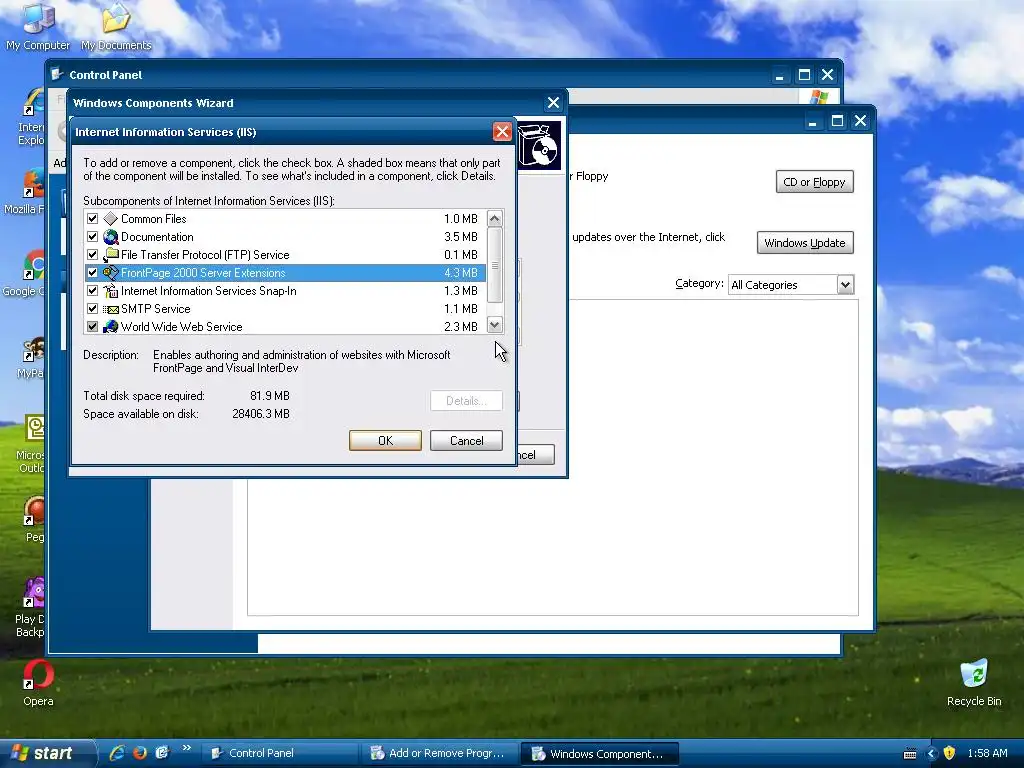Screen dimensions: 1024x768
Task: Uncheck FrontPage 2000 Server Extensions checkbox
Action: pyautogui.click(x=92, y=273)
